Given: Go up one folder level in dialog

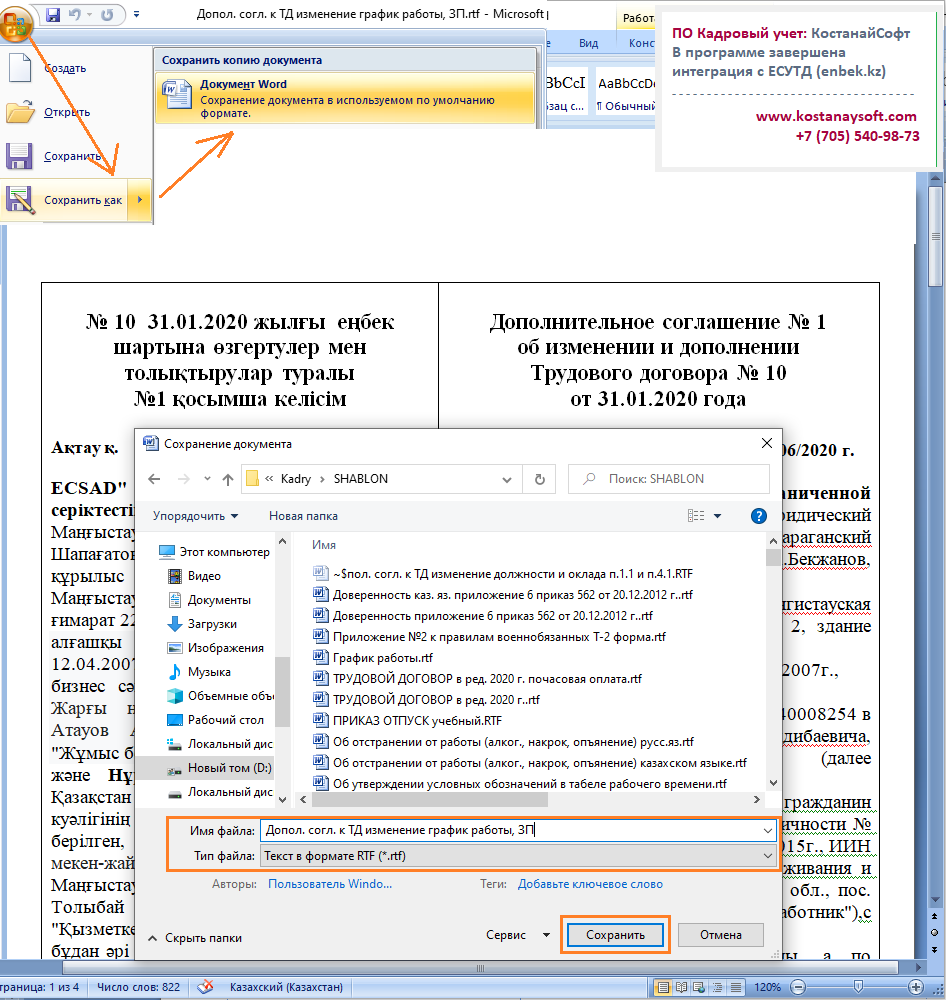Looking at the screenshot, I should [228, 479].
